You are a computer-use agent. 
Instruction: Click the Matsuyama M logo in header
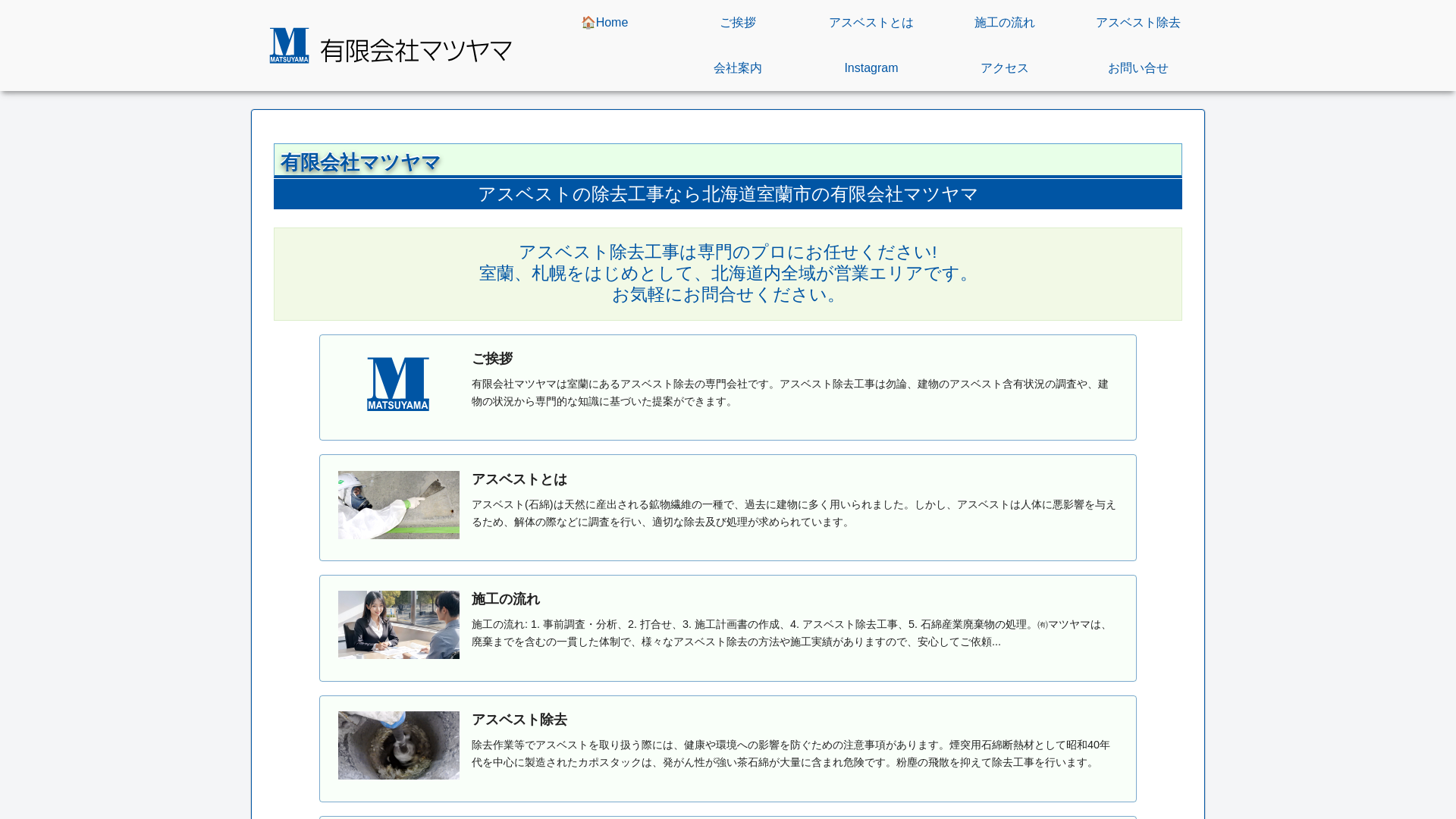(x=290, y=45)
